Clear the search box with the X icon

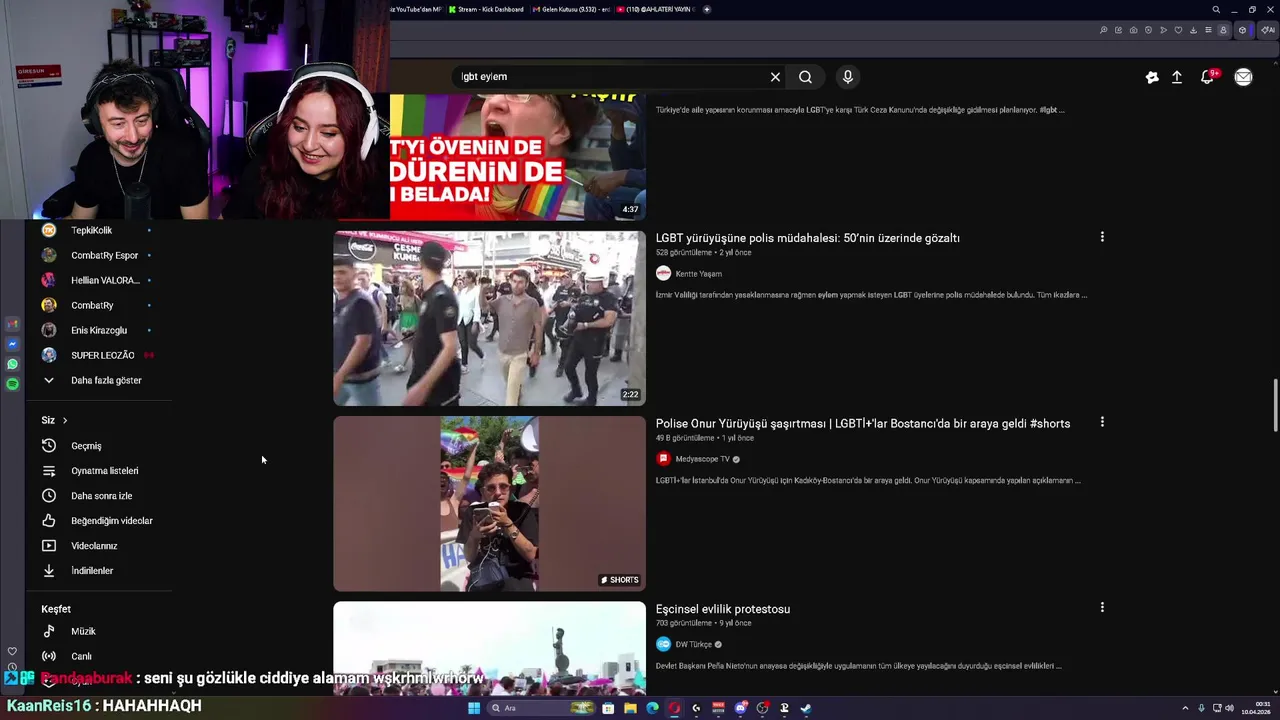click(x=775, y=77)
